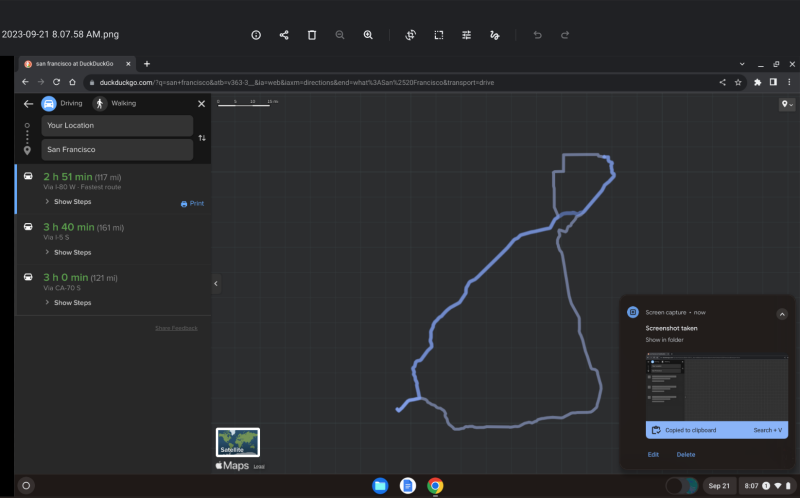Click the San Francisco destination field
The image size is (800, 498).
point(117,150)
